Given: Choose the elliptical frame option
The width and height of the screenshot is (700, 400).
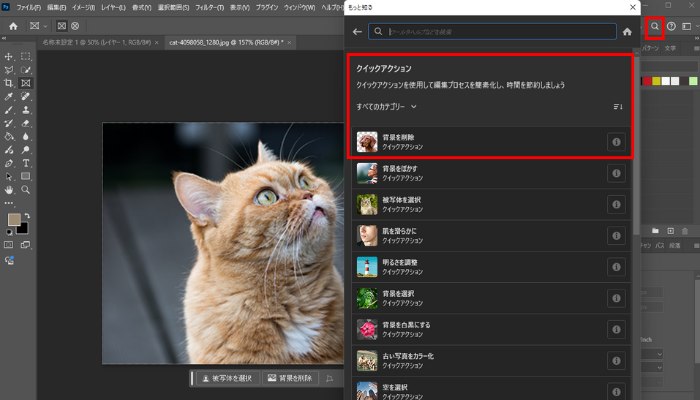Looking at the screenshot, I should tap(75, 26).
